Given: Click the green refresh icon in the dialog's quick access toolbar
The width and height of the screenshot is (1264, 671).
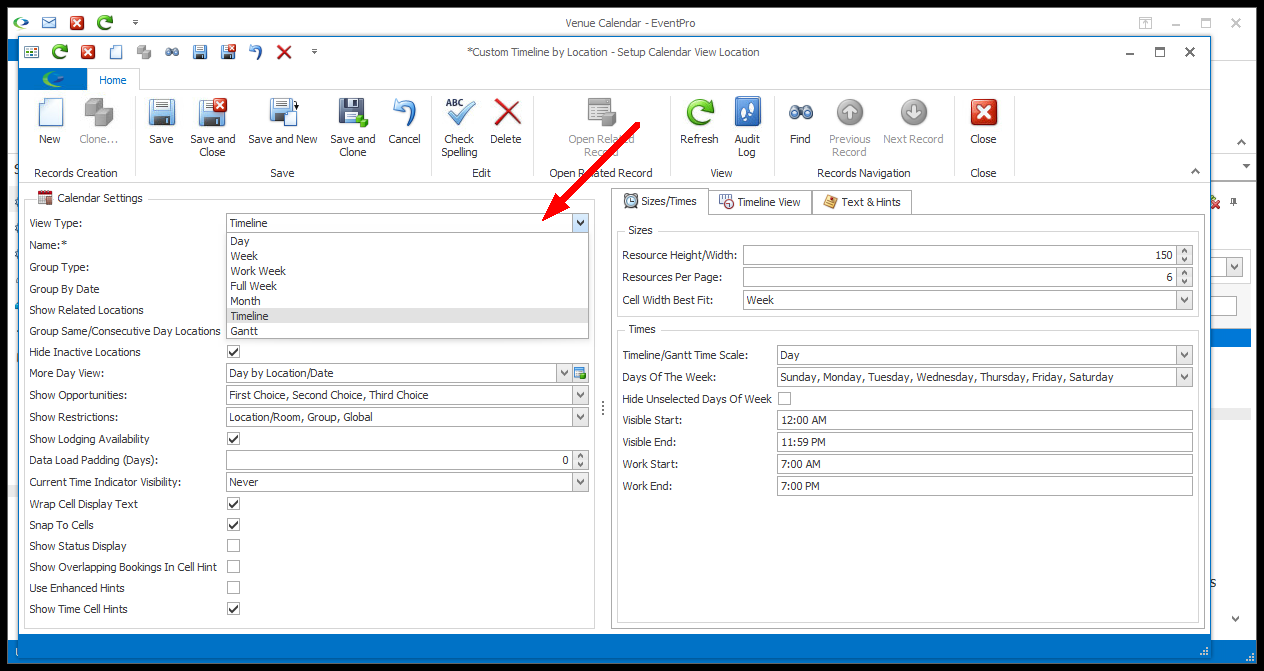Looking at the screenshot, I should 60,52.
